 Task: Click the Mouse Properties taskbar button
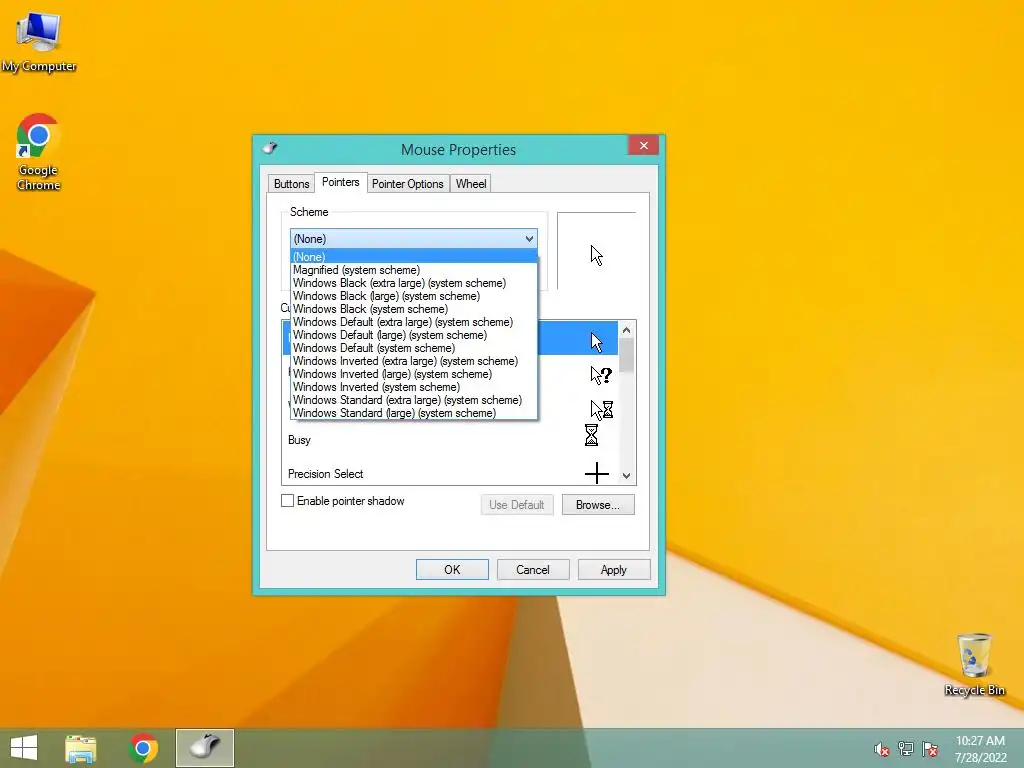point(205,748)
